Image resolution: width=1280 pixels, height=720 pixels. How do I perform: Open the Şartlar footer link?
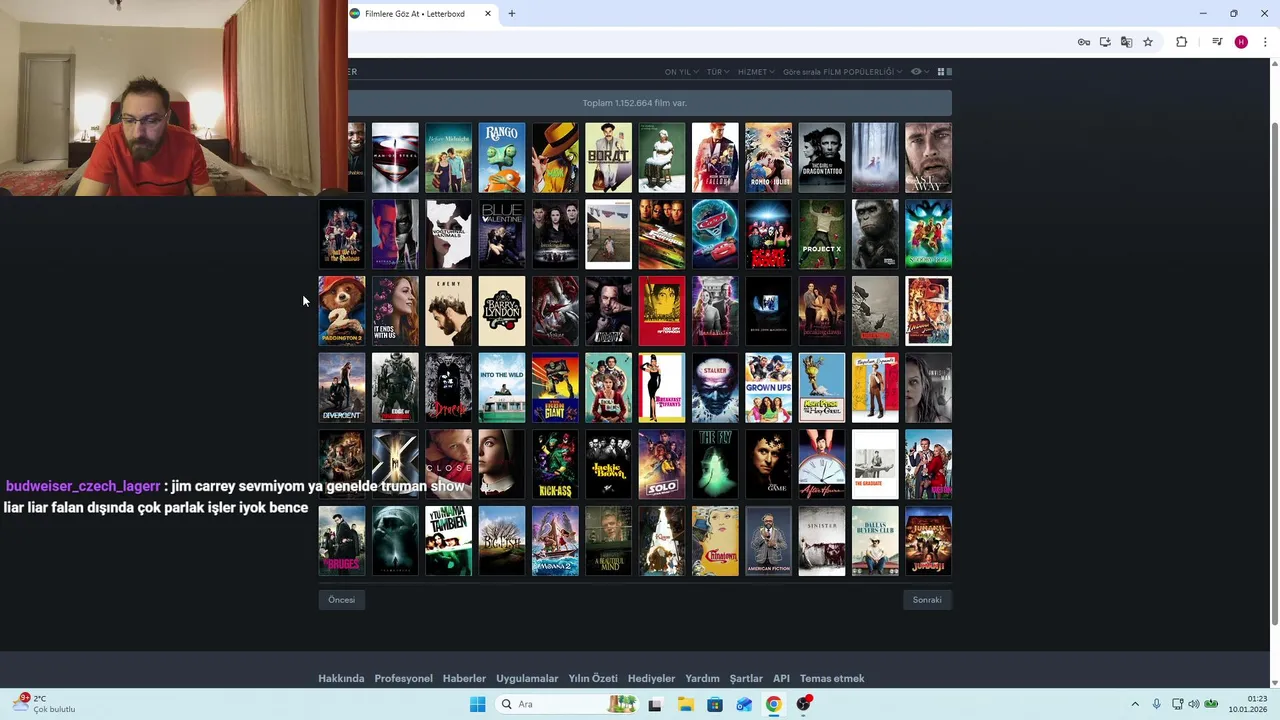[746, 678]
